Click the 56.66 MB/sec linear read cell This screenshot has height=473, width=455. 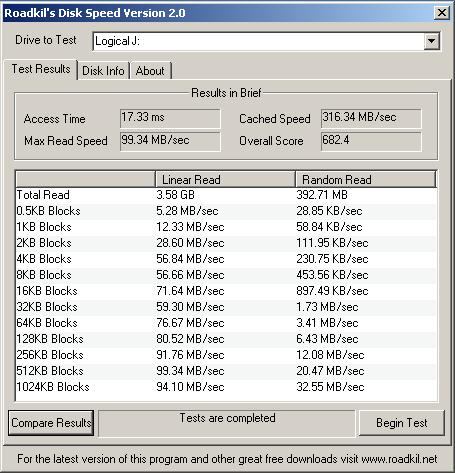point(190,275)
